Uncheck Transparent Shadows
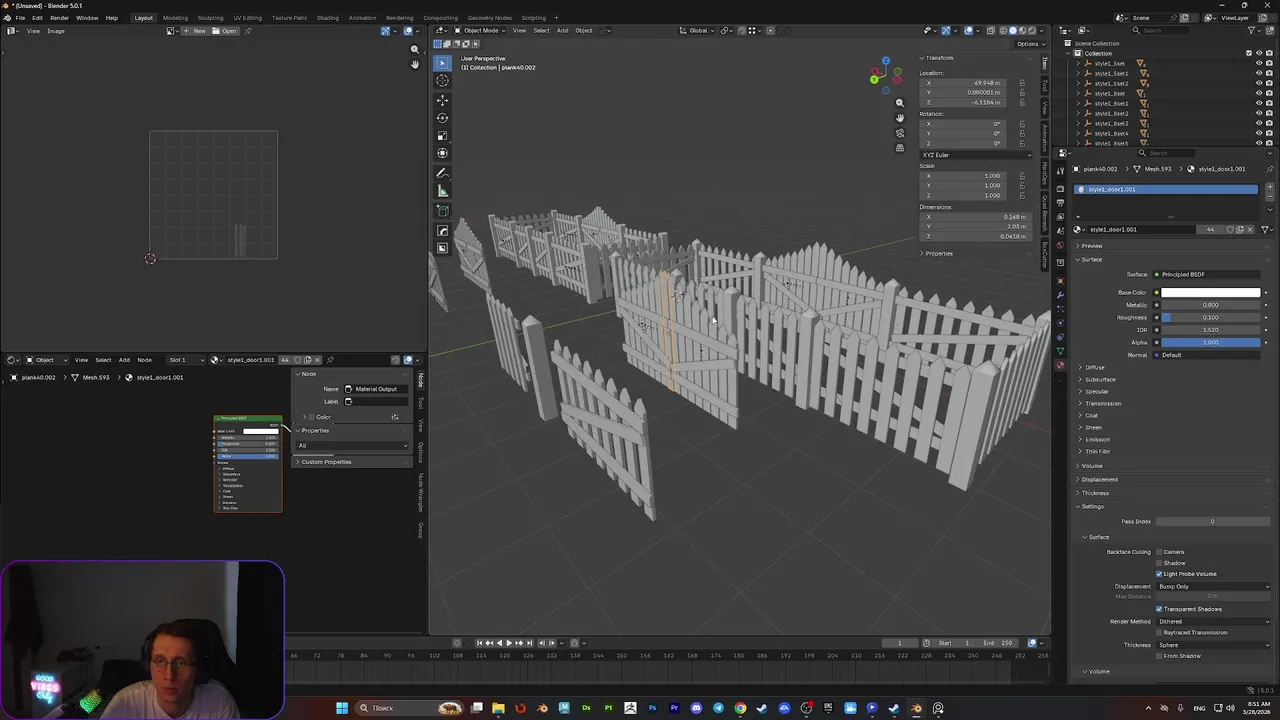This screenshot has width=1280, height=720. (1159, 609)
